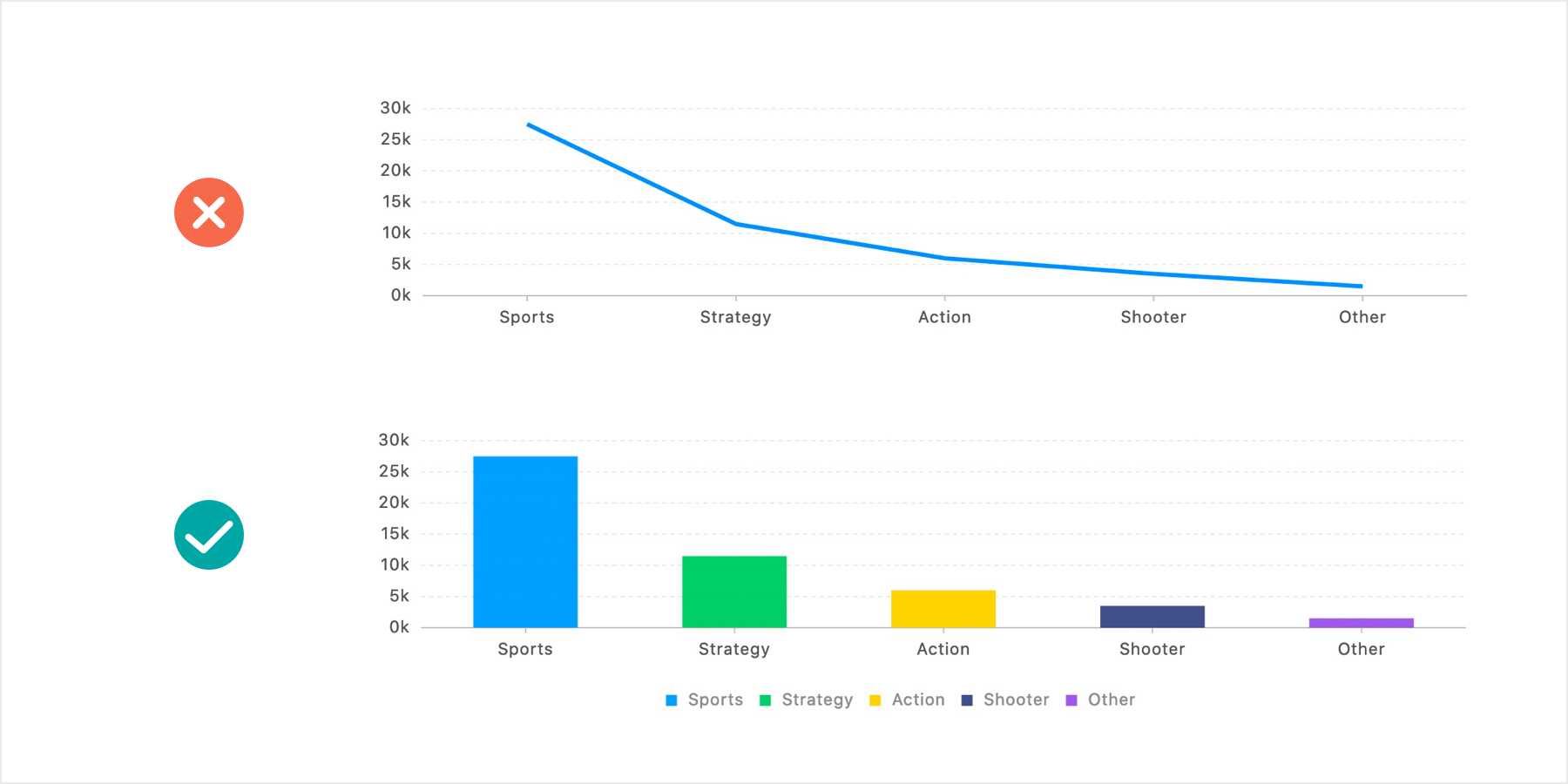
Task: Select the green Strategy legend swatch
Action: point(766,700)
